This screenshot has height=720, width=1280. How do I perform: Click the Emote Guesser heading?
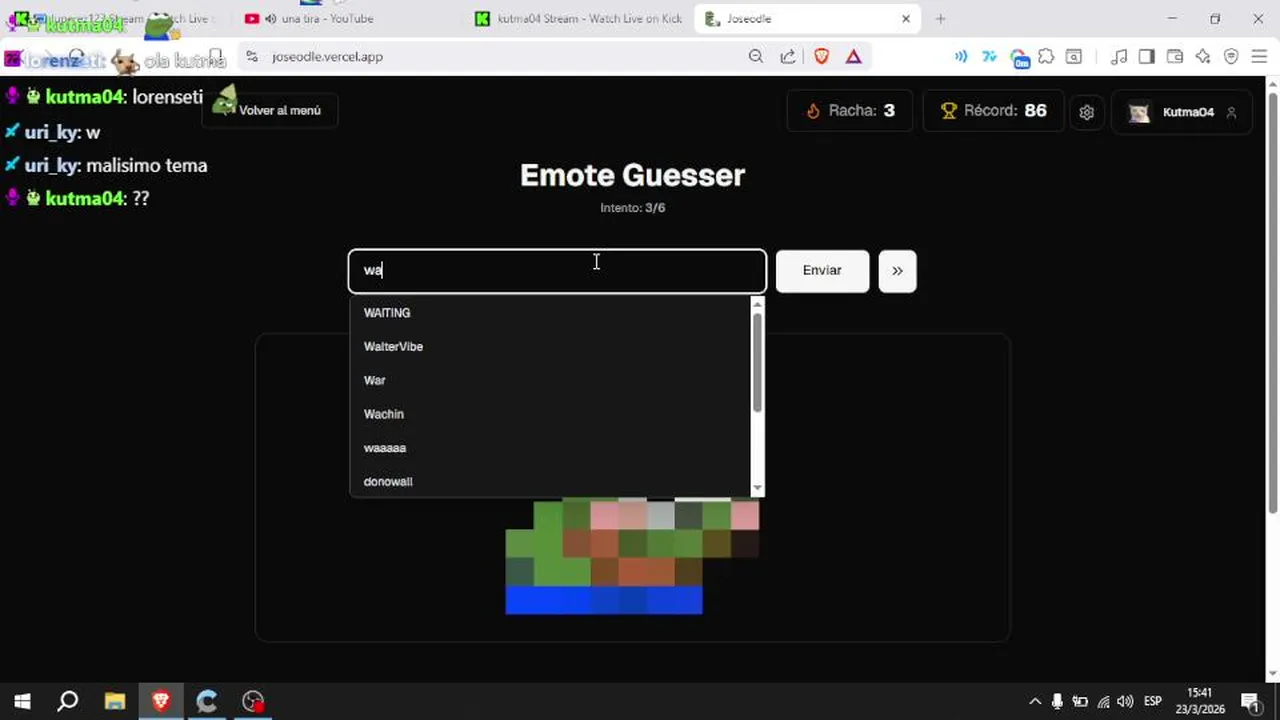[x=633, y=175]
